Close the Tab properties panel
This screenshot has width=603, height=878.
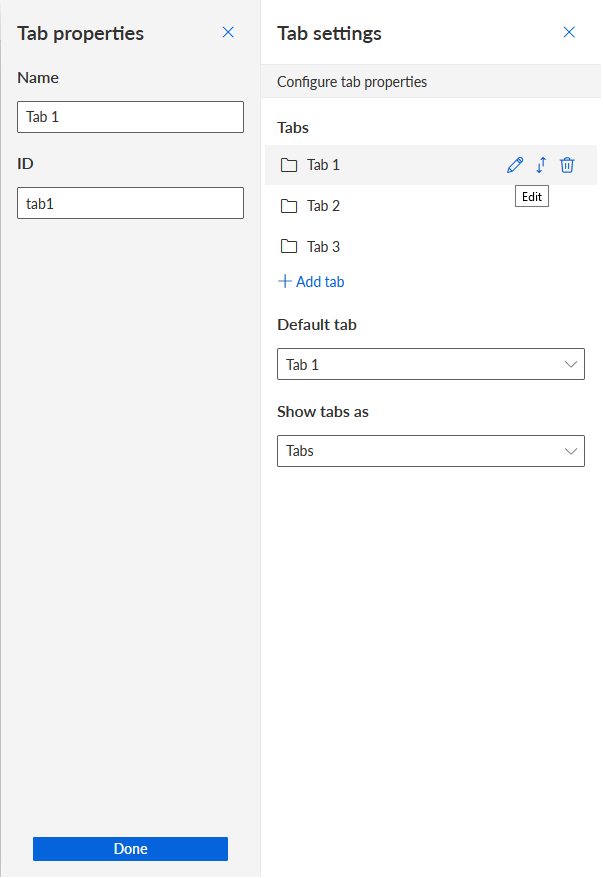[228, 32]
